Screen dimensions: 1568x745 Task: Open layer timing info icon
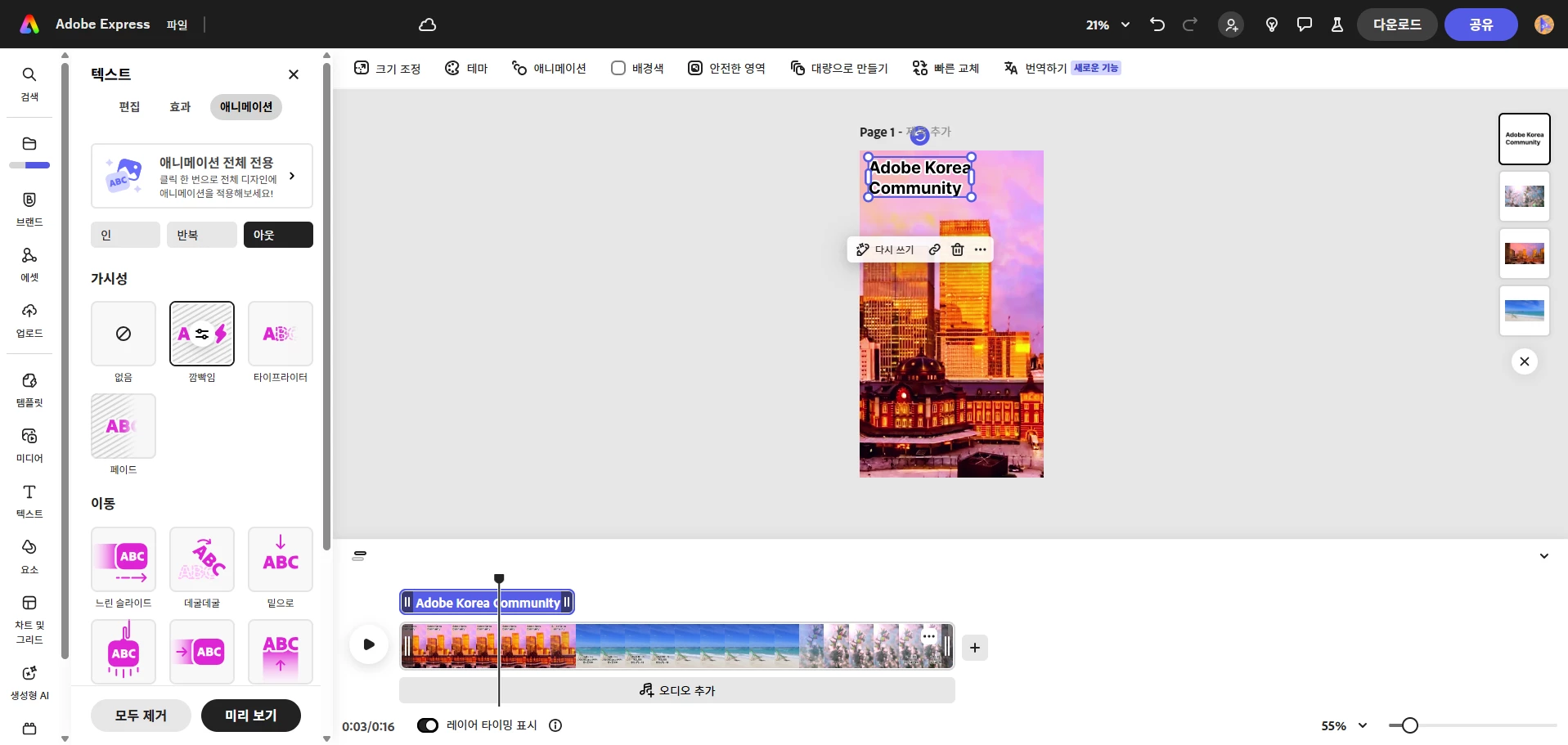(x=555, y=725)
